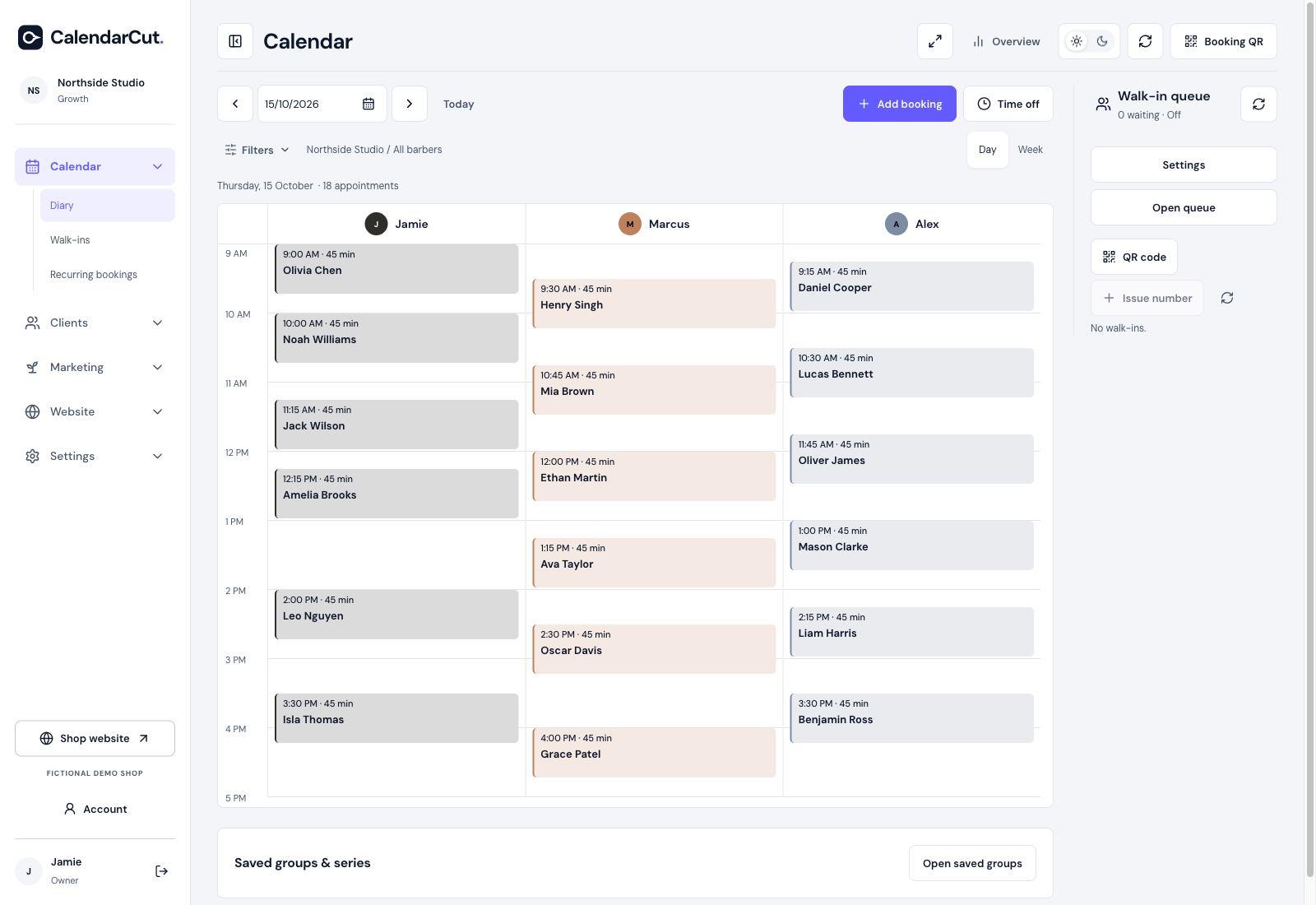
Task: Jump to Today
Action: [x=458, y=104]
